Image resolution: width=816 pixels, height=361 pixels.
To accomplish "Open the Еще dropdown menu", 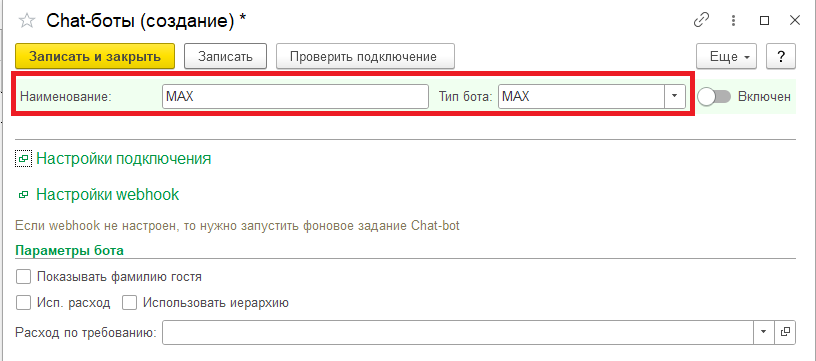I will [726, 56].
